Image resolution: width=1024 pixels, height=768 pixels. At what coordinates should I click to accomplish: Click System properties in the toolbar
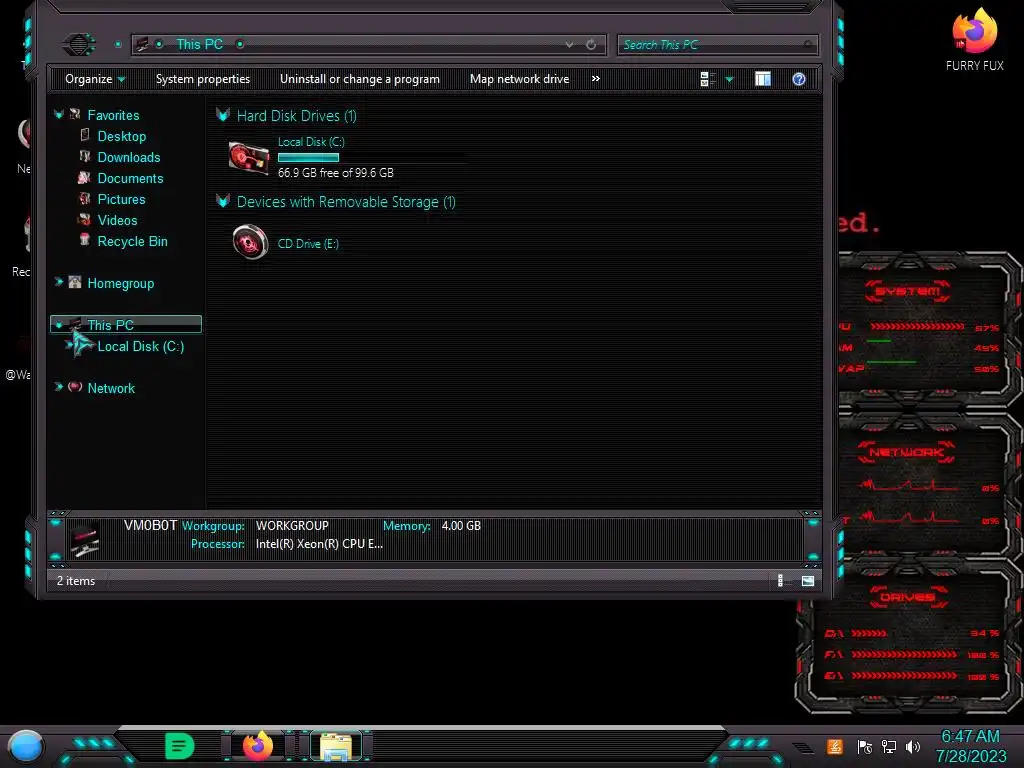pyautogui.click(x=202, y=79)
